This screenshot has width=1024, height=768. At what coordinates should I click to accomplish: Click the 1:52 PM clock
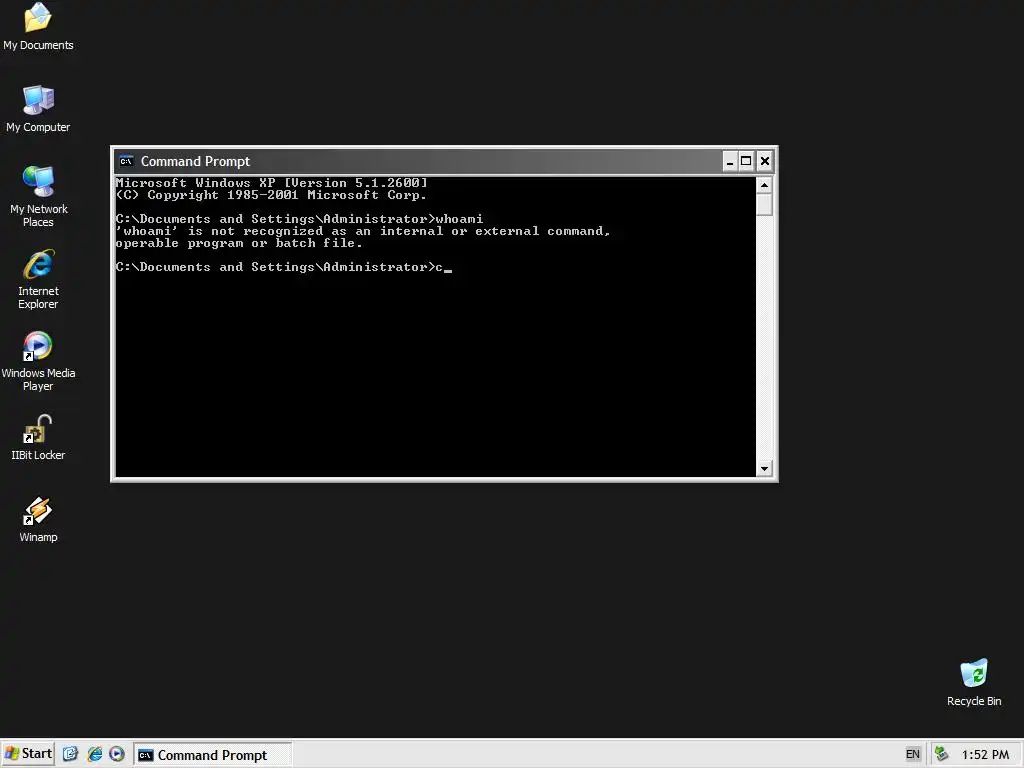[x=985, y=755]
